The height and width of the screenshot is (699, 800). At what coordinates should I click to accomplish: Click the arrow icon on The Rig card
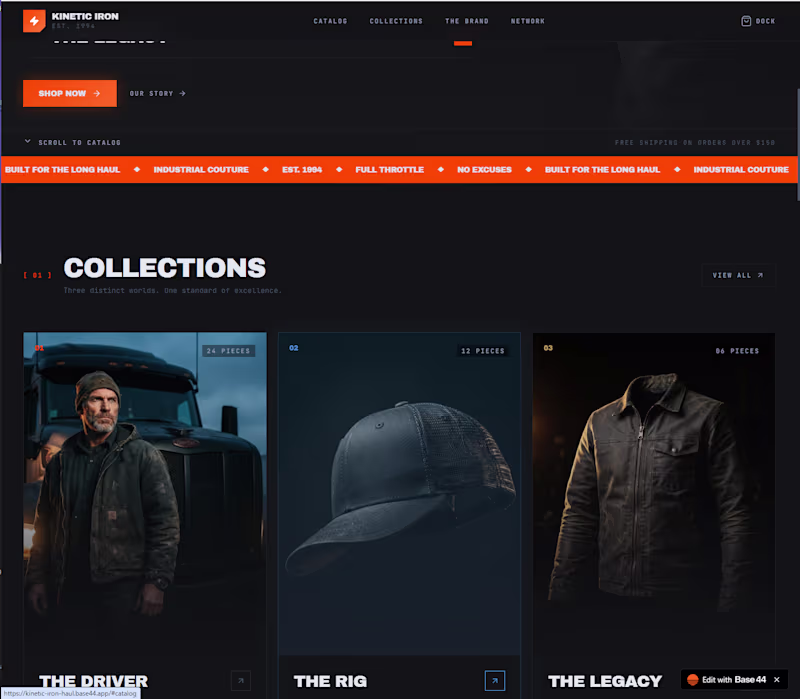coord(494,680)
